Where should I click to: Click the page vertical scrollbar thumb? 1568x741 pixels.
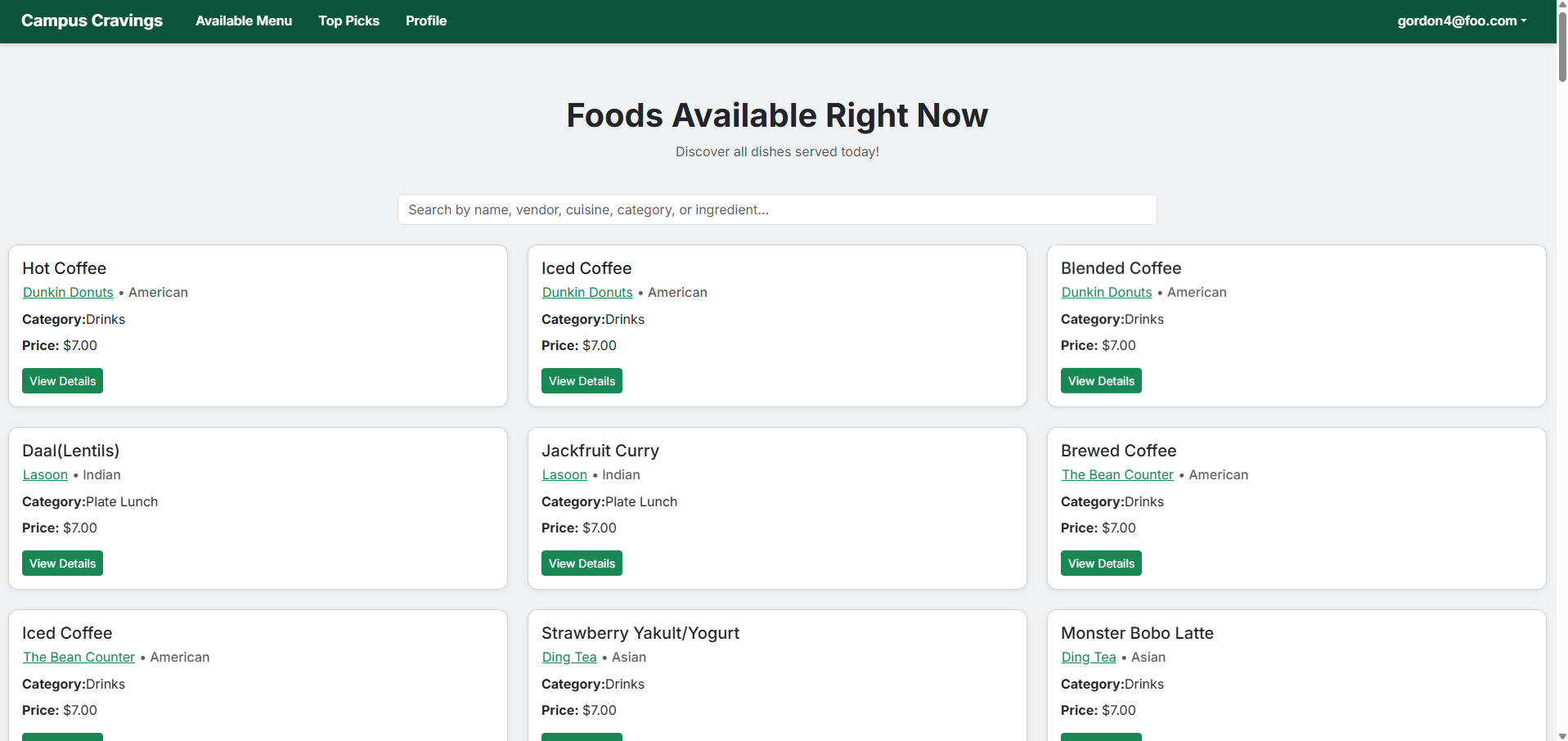[x=1561, y=45]
